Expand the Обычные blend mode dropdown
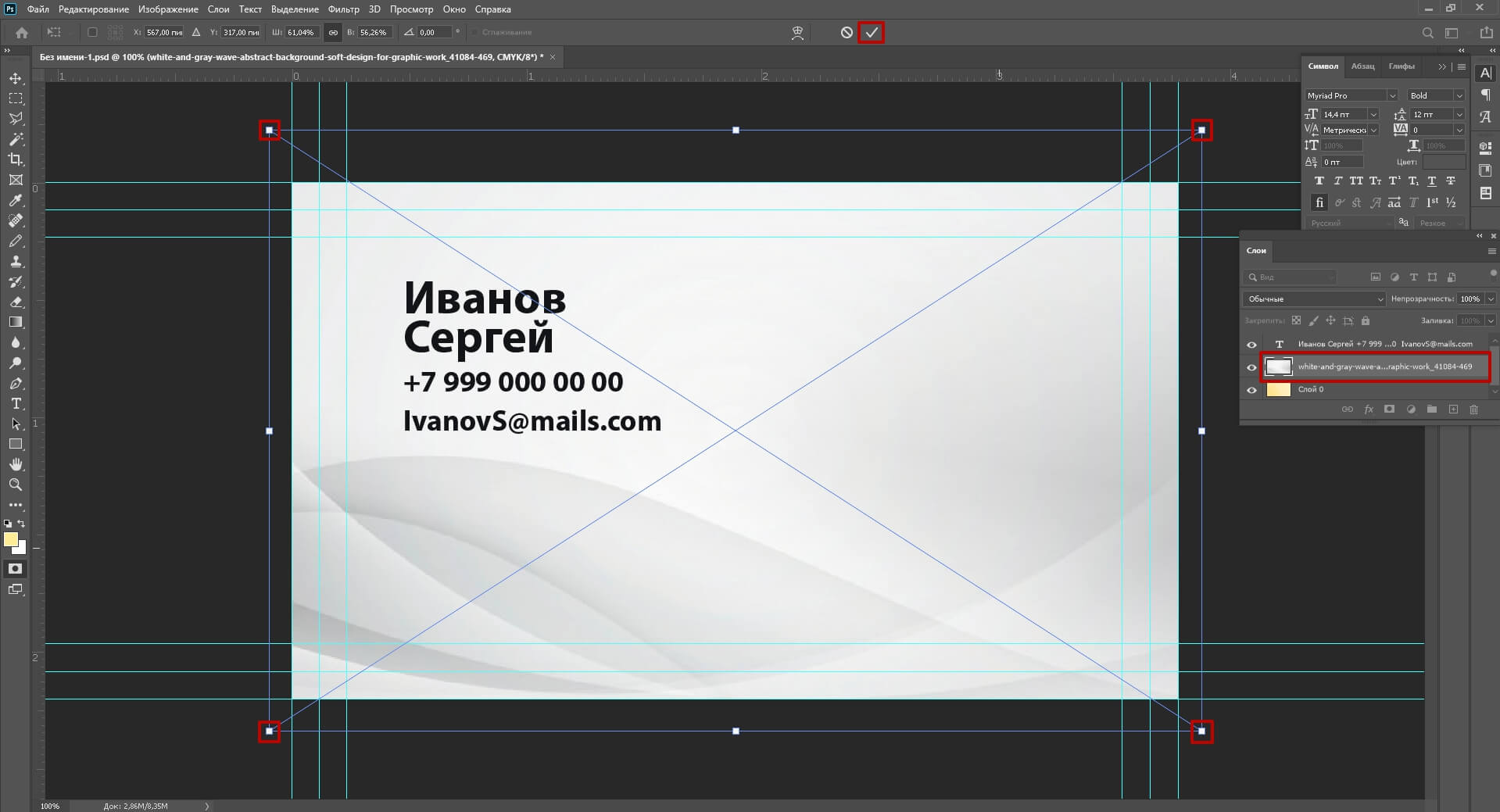 (1314, 299)
